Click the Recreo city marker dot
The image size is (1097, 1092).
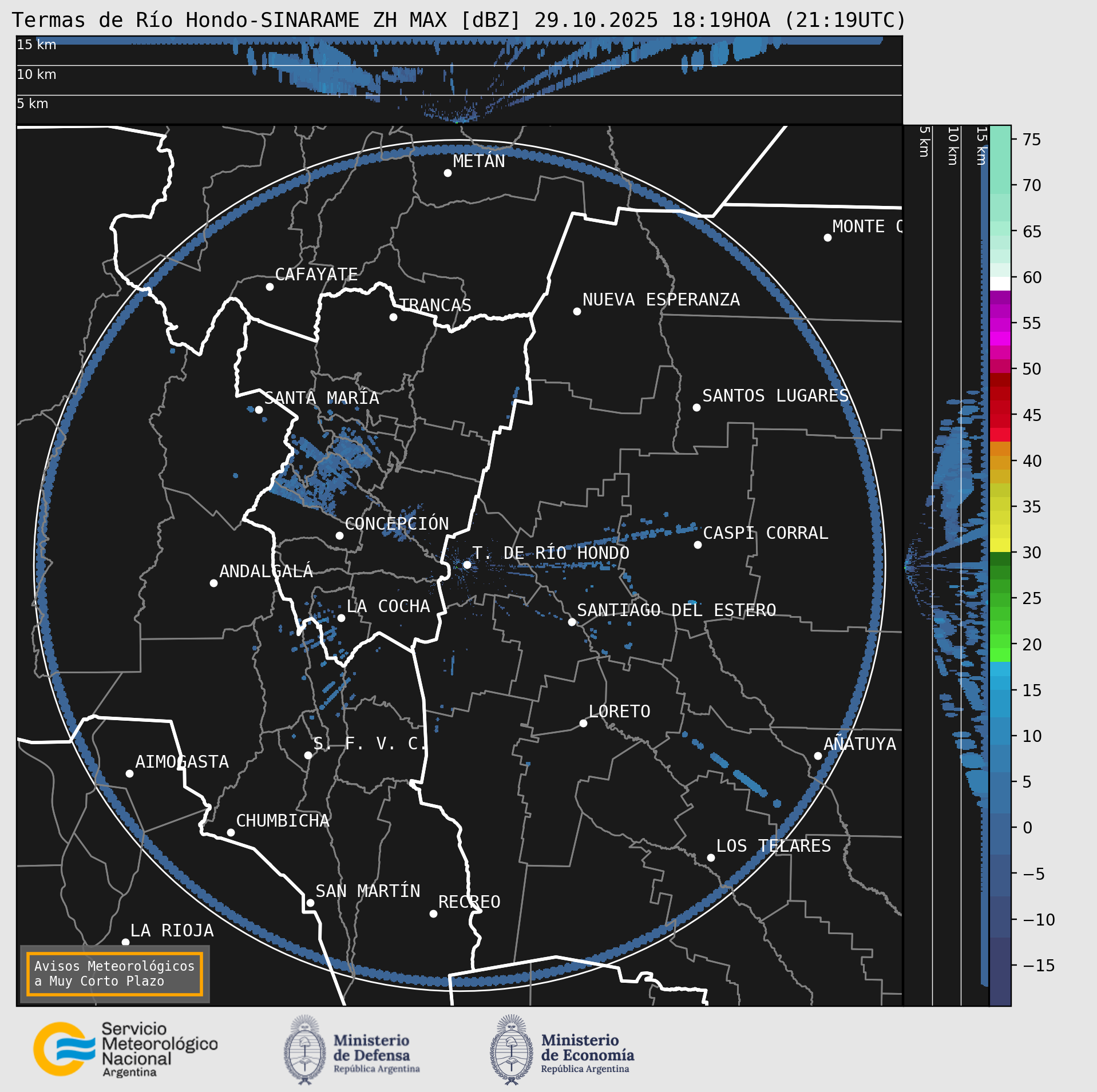click(x=433, y=914)
